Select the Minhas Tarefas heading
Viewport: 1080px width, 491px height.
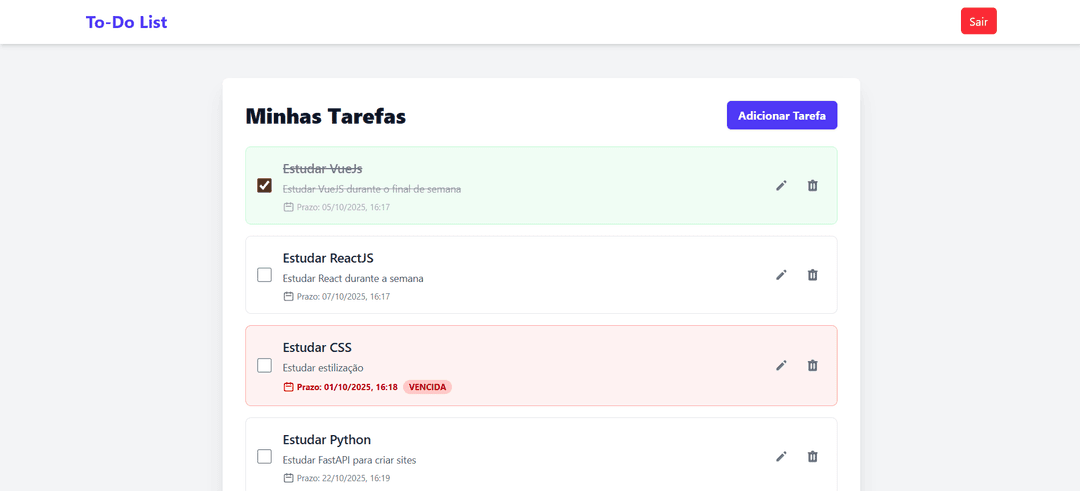click(x=326, y=116)
